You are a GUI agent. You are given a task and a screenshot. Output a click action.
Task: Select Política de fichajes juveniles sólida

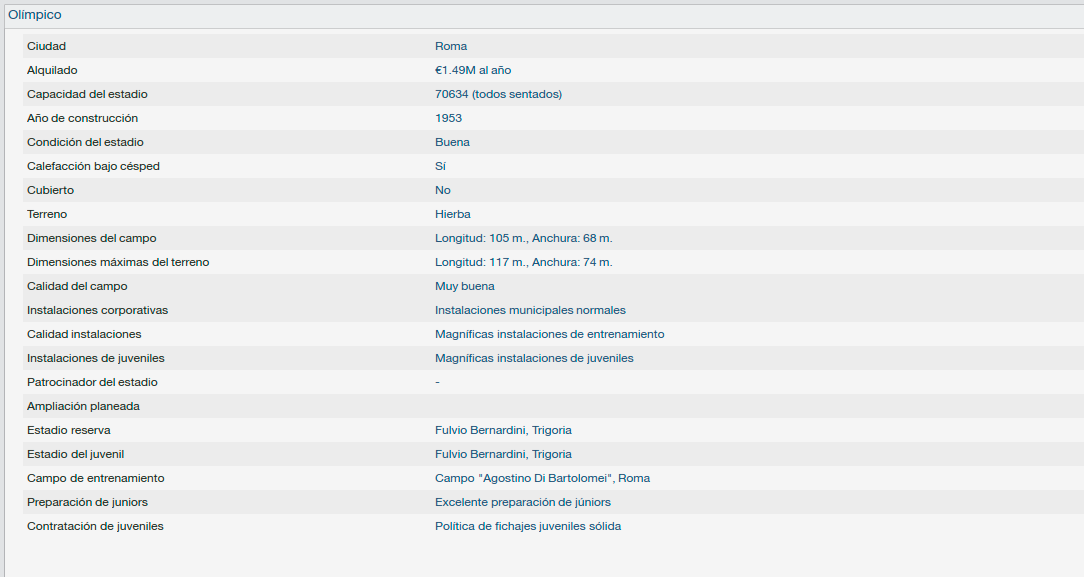(x=527, y=527)
